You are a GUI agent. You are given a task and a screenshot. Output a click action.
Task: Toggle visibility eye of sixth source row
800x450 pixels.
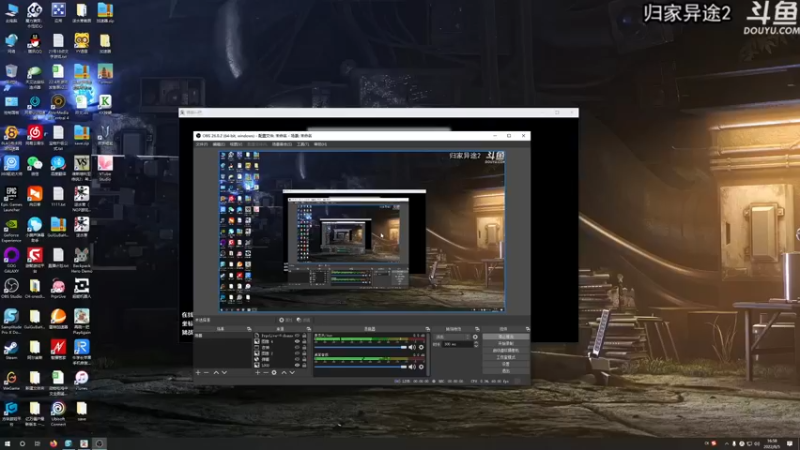pos(297,365)
